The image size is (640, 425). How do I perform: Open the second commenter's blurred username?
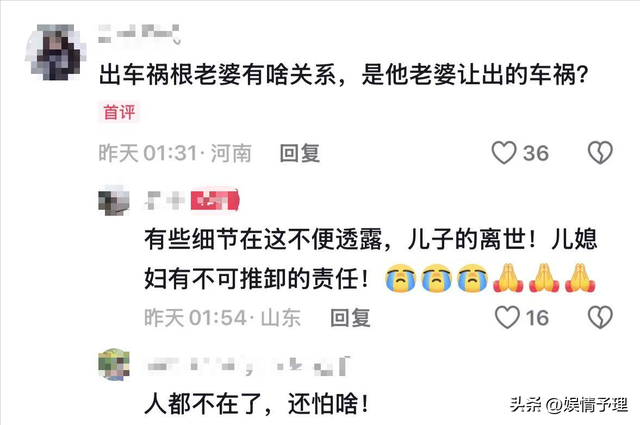point(164,200)
